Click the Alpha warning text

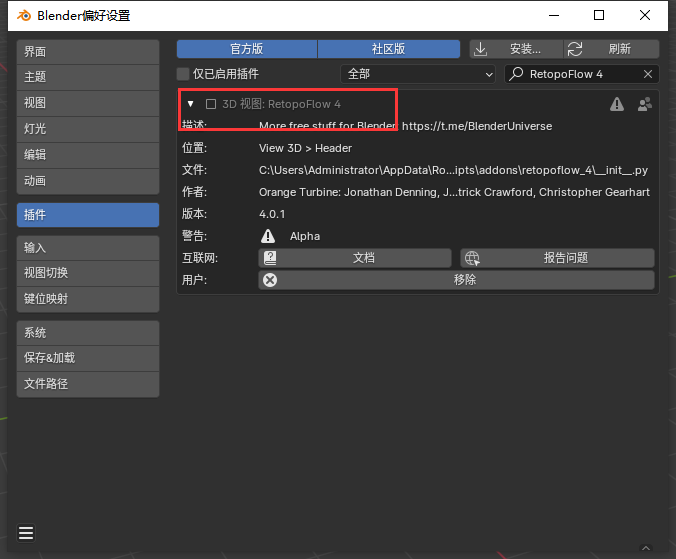pos(305,236)
